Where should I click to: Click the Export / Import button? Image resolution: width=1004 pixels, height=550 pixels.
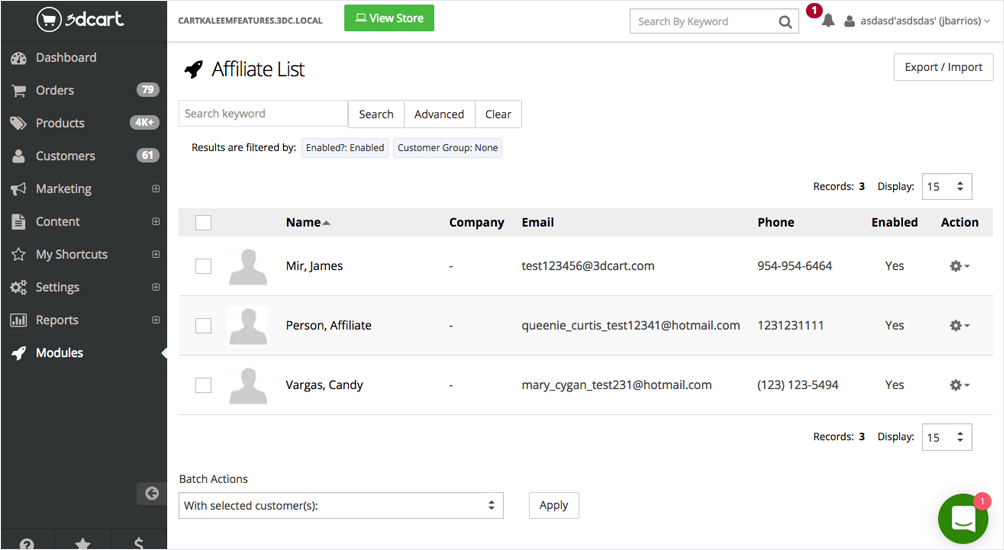click(943, 67)
